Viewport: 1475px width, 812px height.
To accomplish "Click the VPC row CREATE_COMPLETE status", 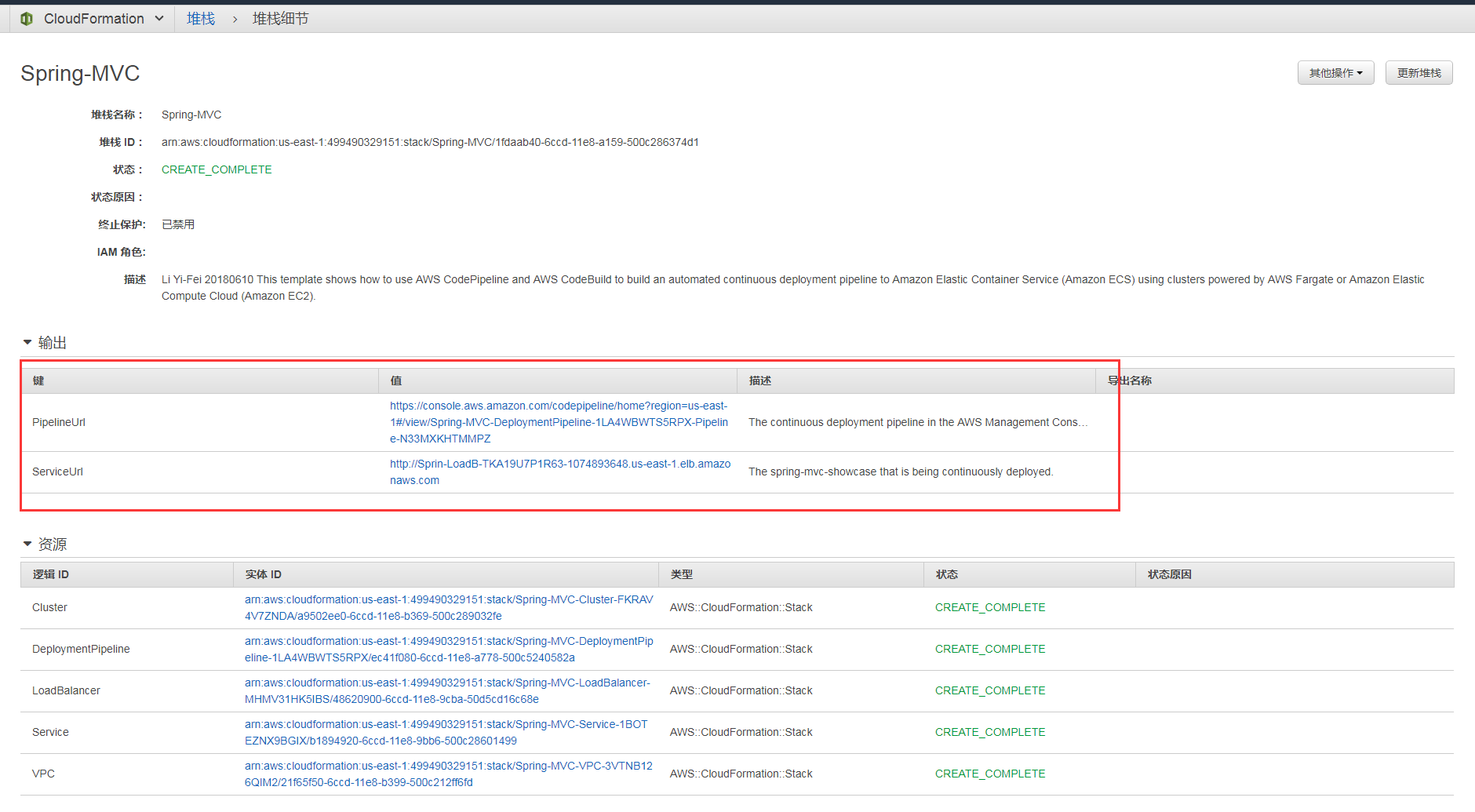I will pyautogui.click(x=990, y=774).
